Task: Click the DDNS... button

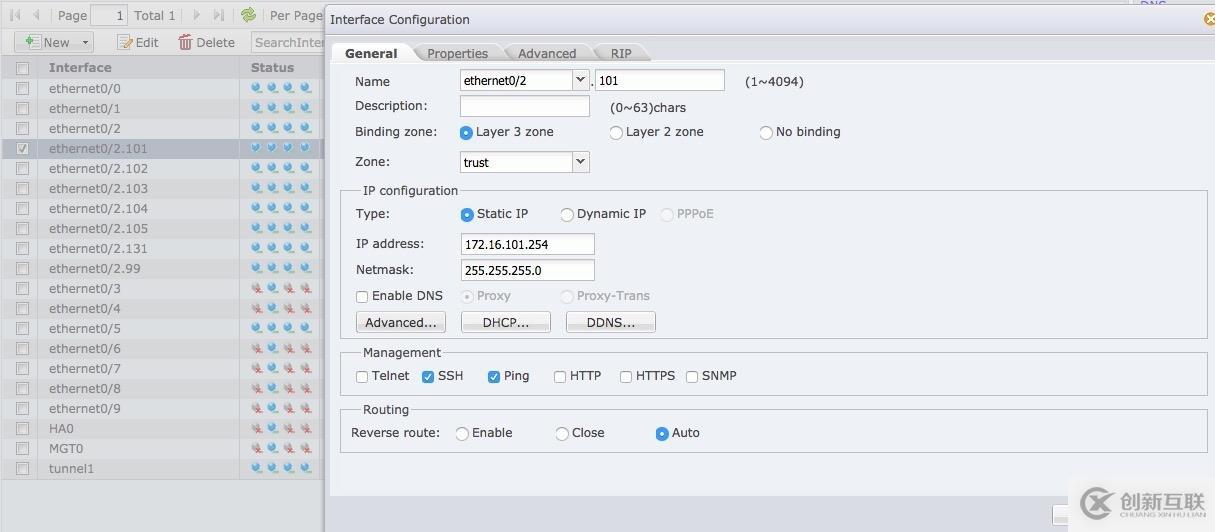Action: tap(610, 322)
